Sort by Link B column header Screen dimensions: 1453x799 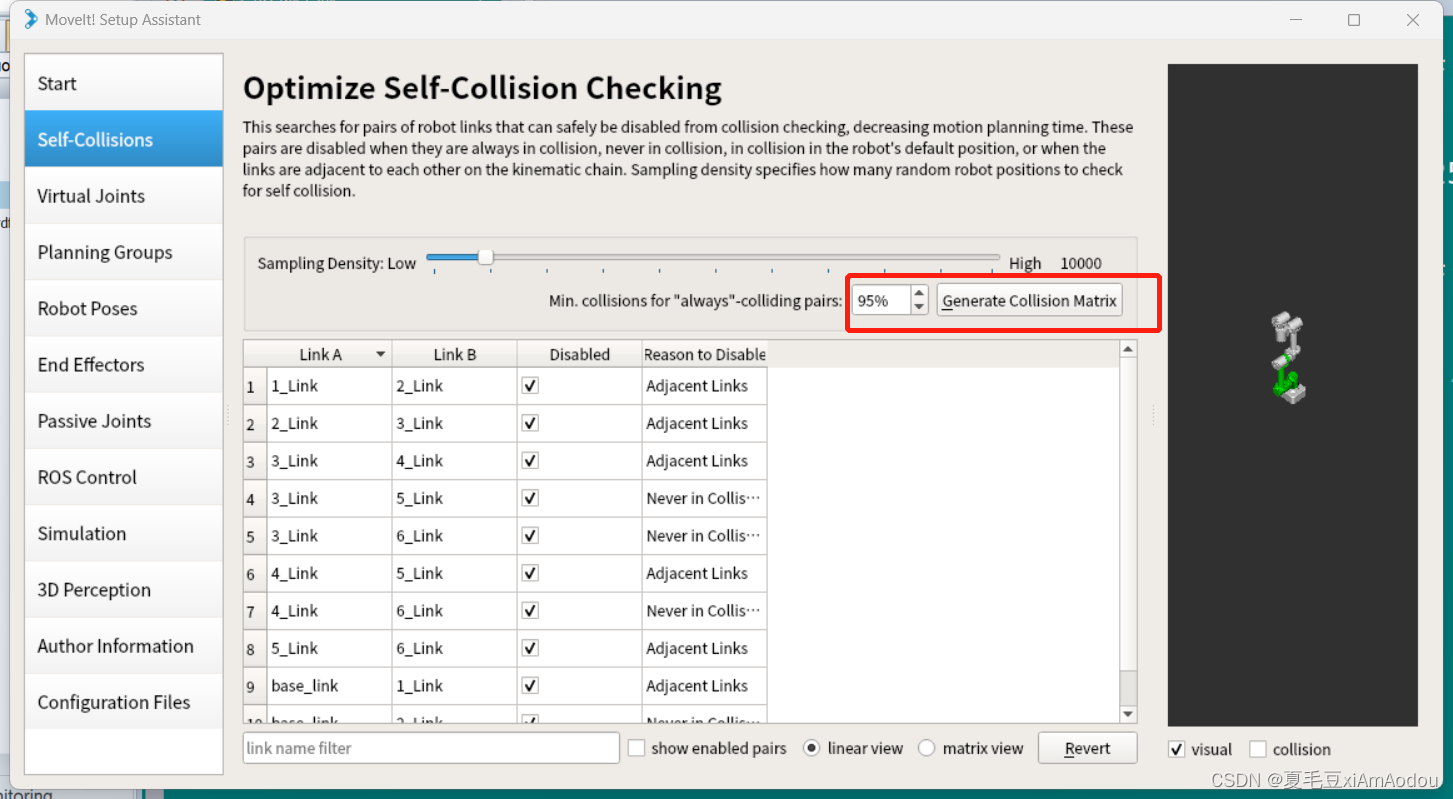[x=455, y=354]
